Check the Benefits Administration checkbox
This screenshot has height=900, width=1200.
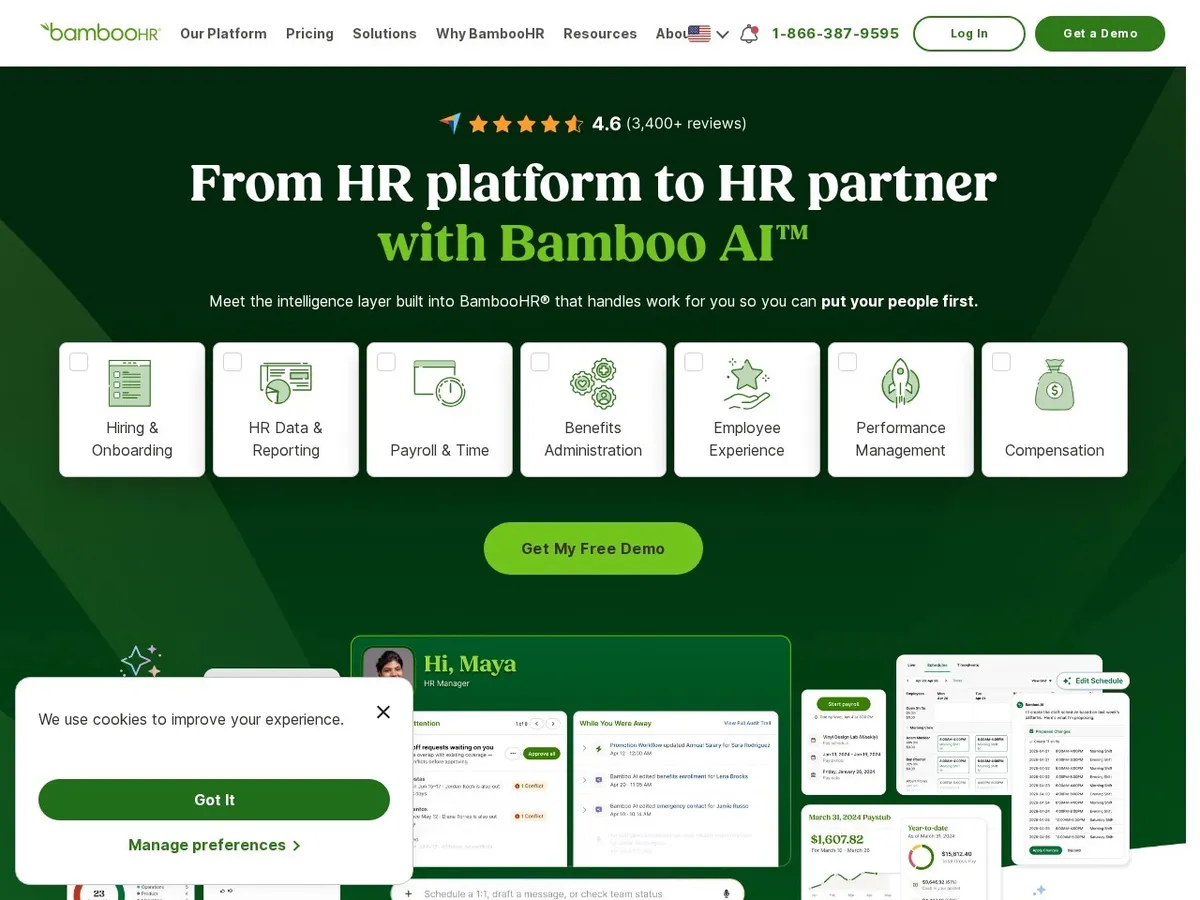point(540,362)
